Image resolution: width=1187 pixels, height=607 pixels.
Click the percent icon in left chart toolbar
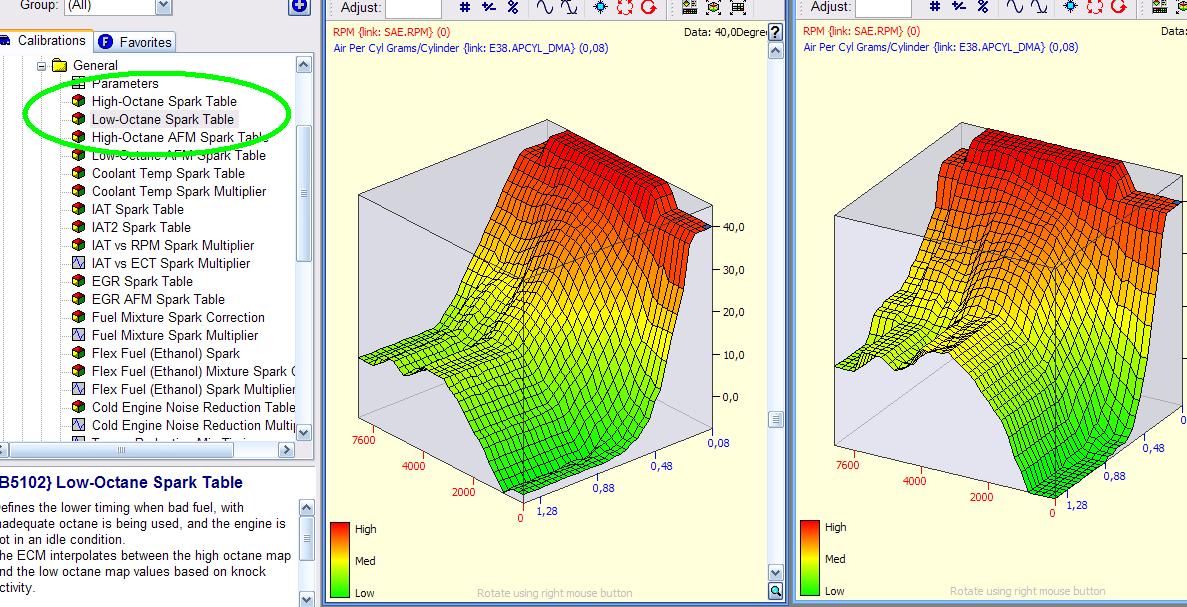[512, 7]
